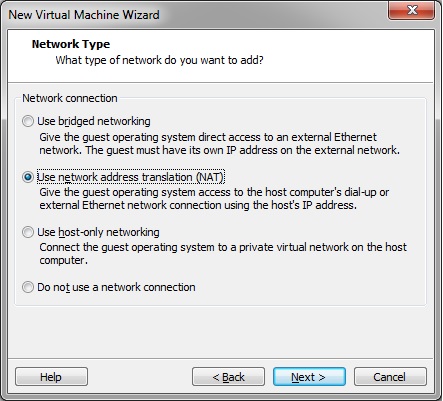This screenshot has width=443, height=401.
Task: Click the 'Use host-only networking' label text
Action: click(x=98, y=232)
